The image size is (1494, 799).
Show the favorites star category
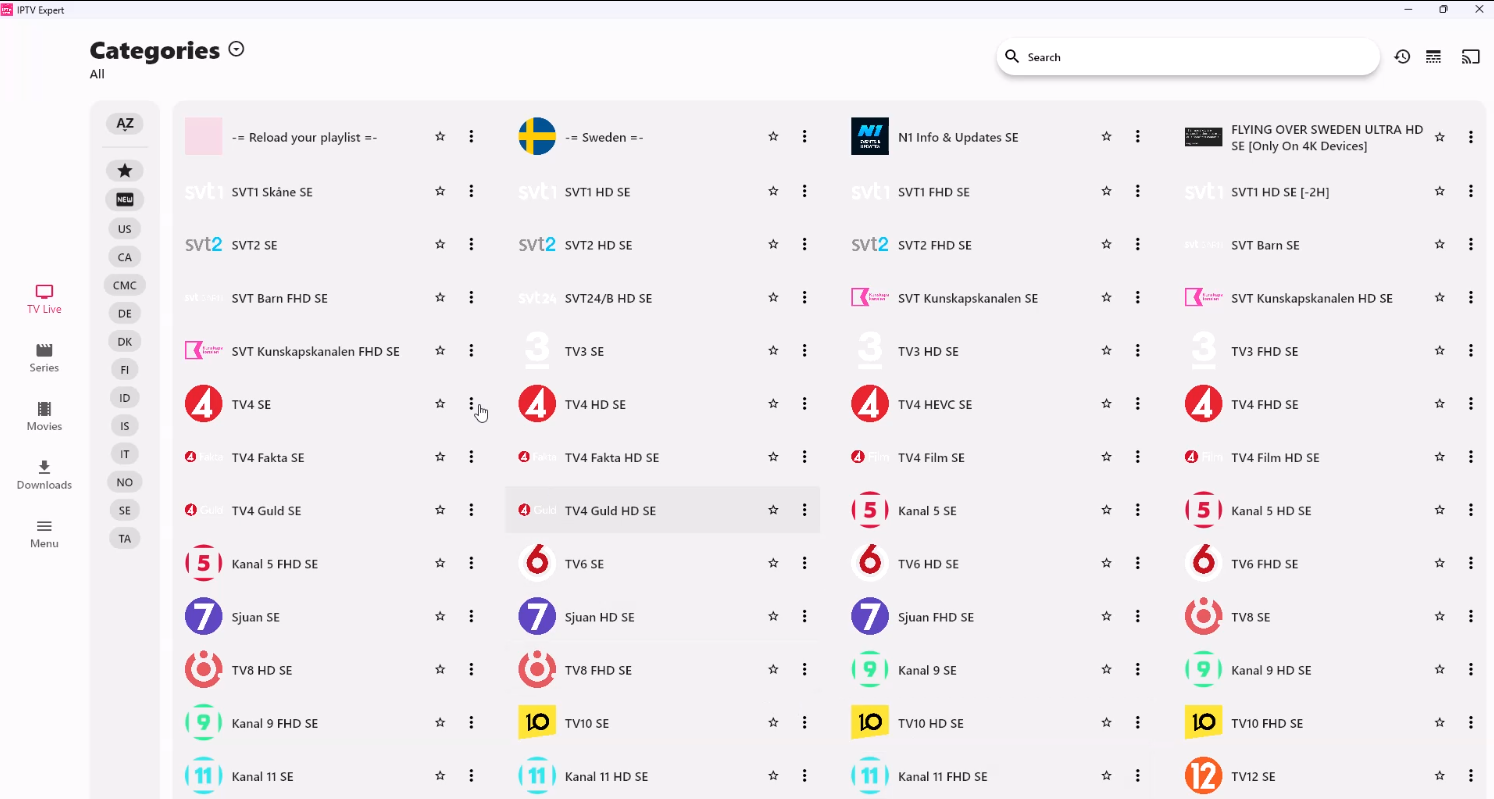(125, 171)
